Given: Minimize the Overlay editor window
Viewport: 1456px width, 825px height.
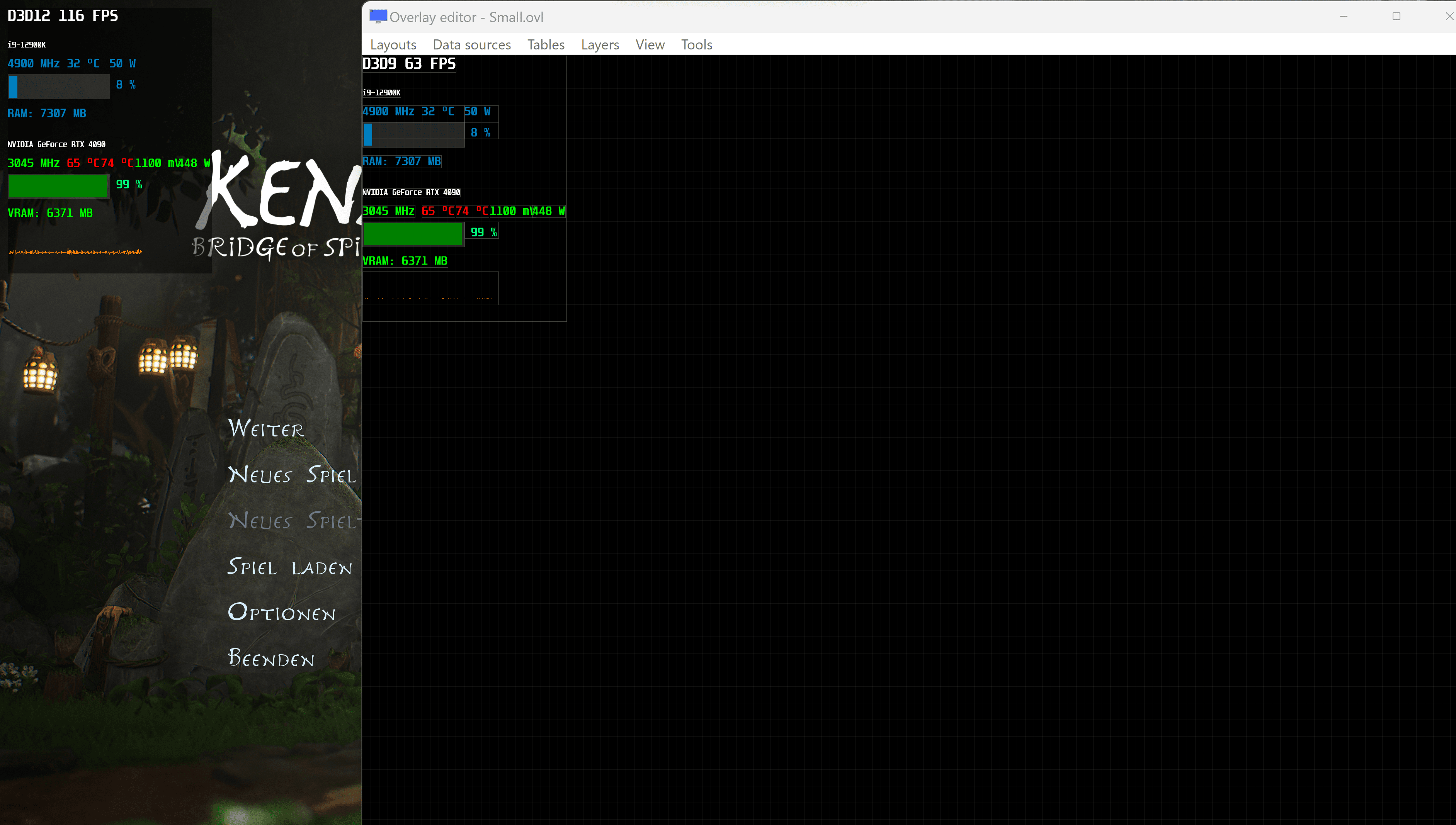Looking at the screenshot, I should tap(1343, 17).
